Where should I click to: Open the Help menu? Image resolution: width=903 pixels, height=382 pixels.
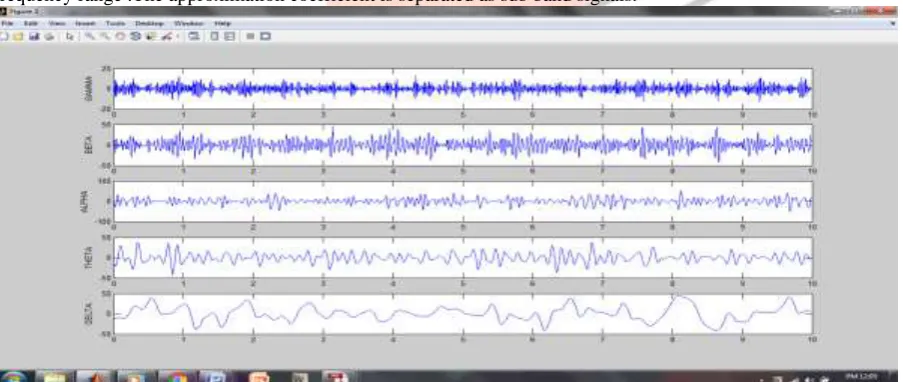[x=222, y=24]
